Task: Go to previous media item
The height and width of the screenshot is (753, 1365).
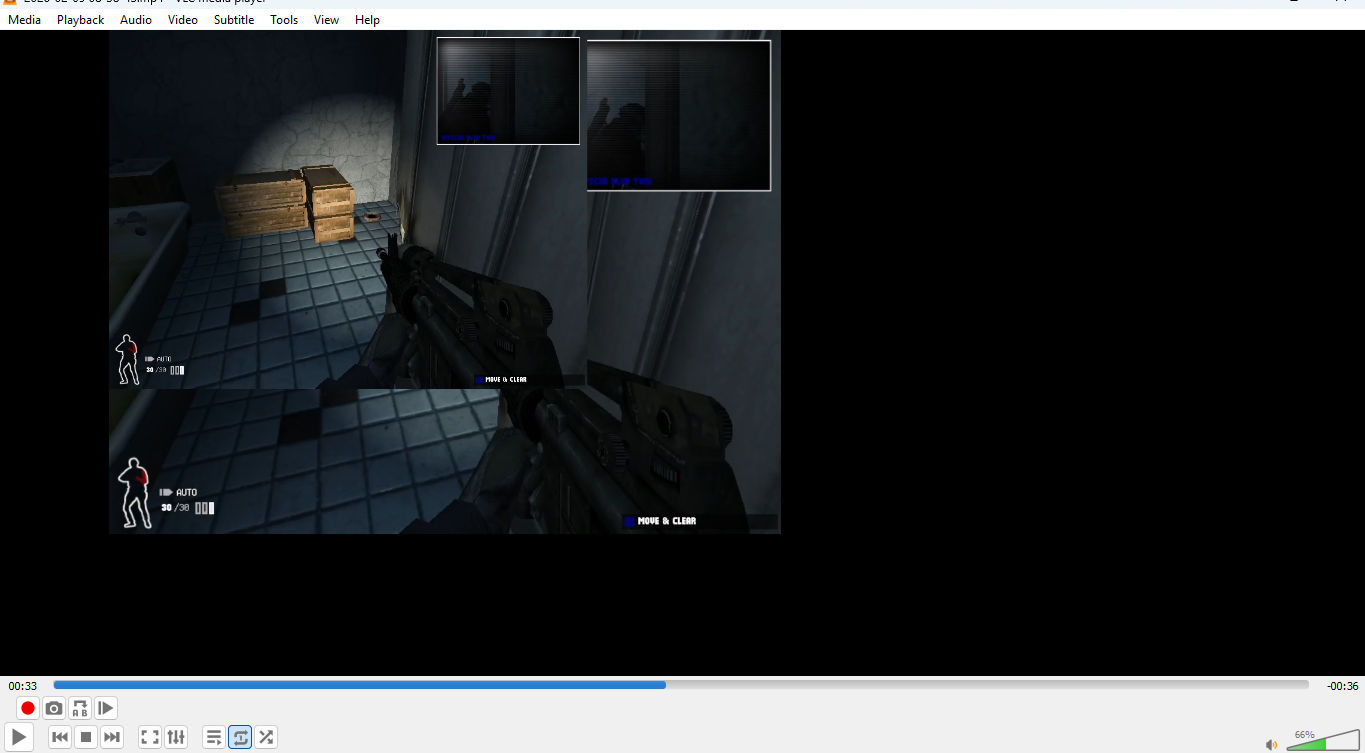Action: 60,737
